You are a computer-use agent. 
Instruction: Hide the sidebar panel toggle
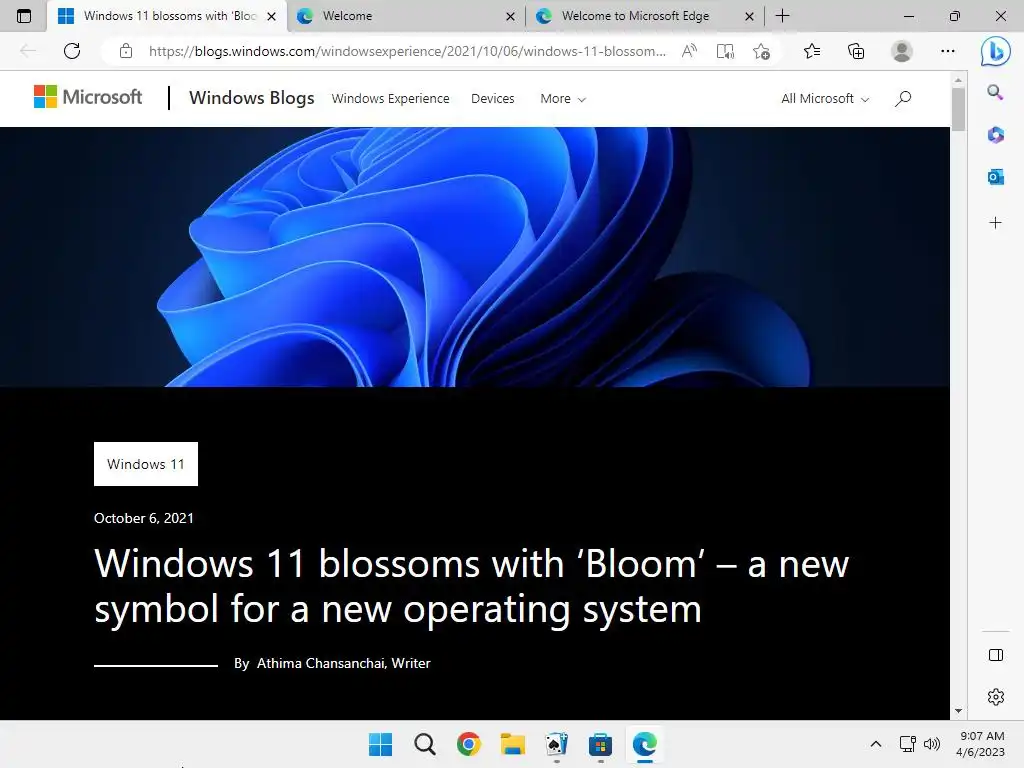pyautogui.click(x=996, y=655)
